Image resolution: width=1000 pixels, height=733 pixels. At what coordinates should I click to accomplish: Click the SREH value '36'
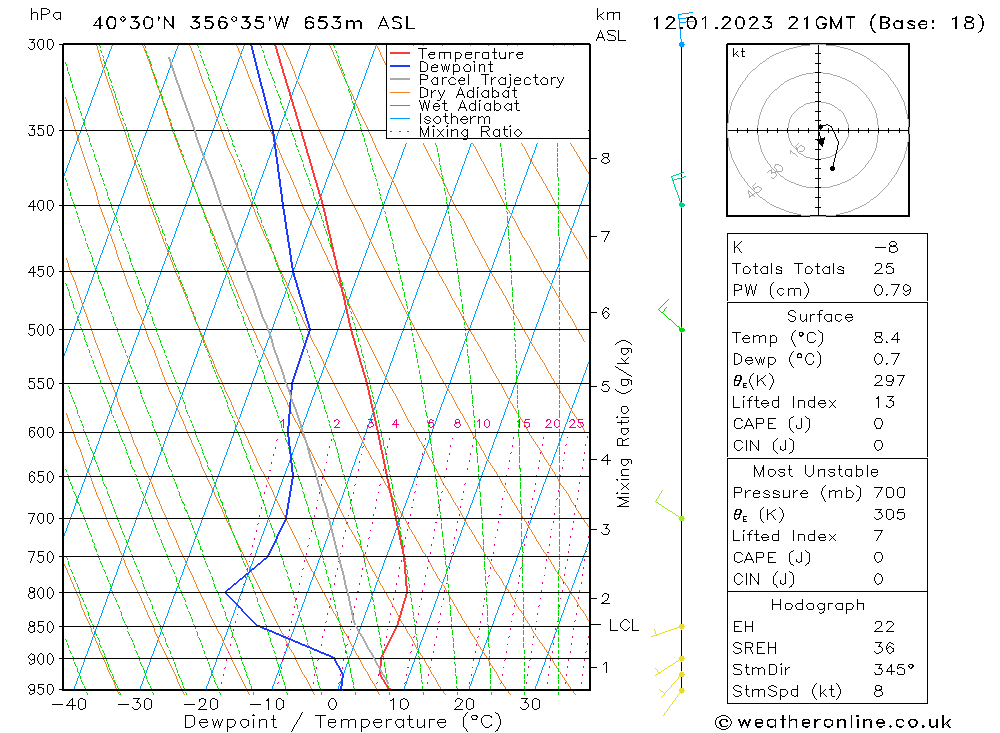[885, 649]
